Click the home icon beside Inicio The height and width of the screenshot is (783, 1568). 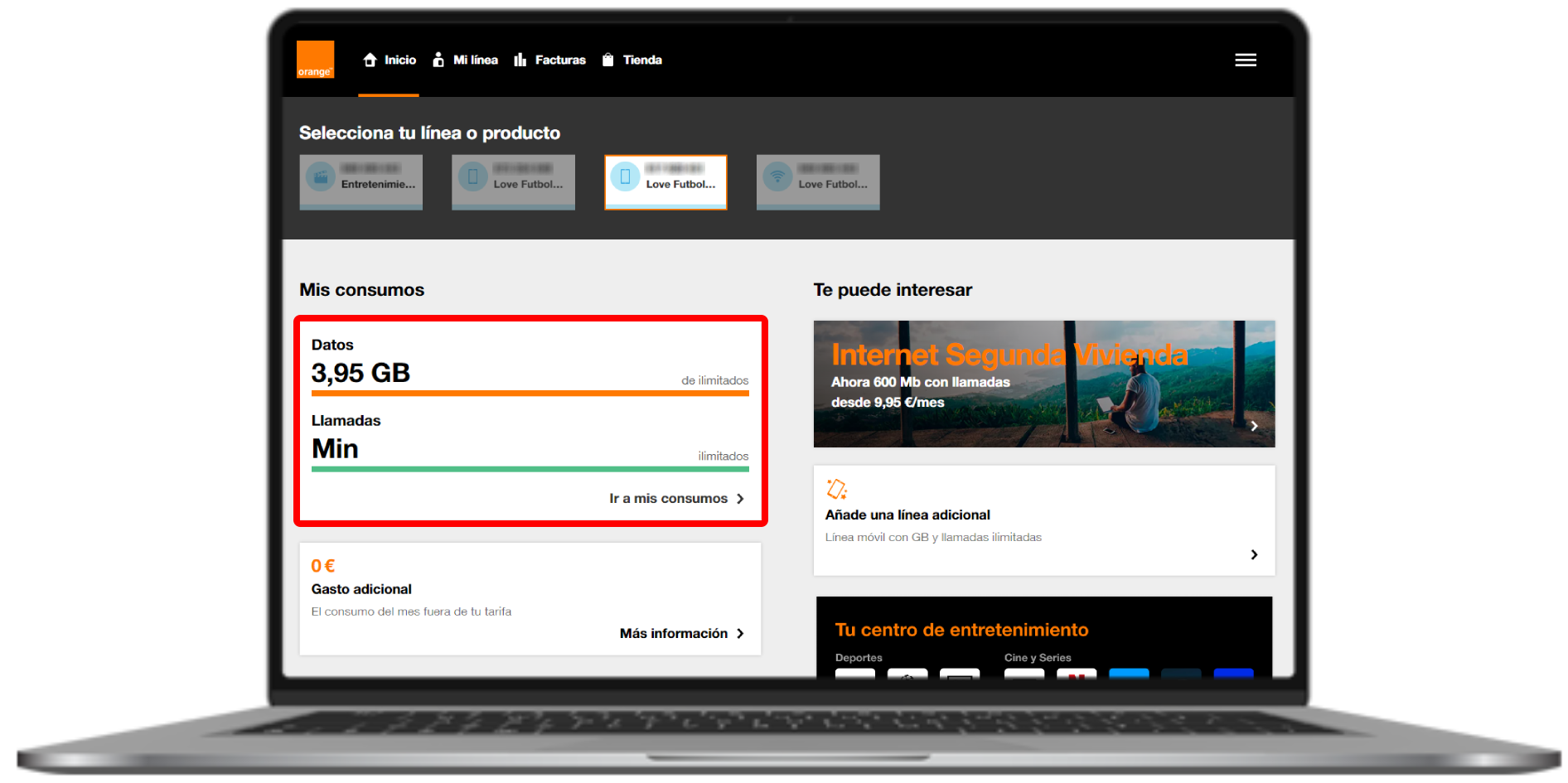pyautogui.click(x=370, y=60)
